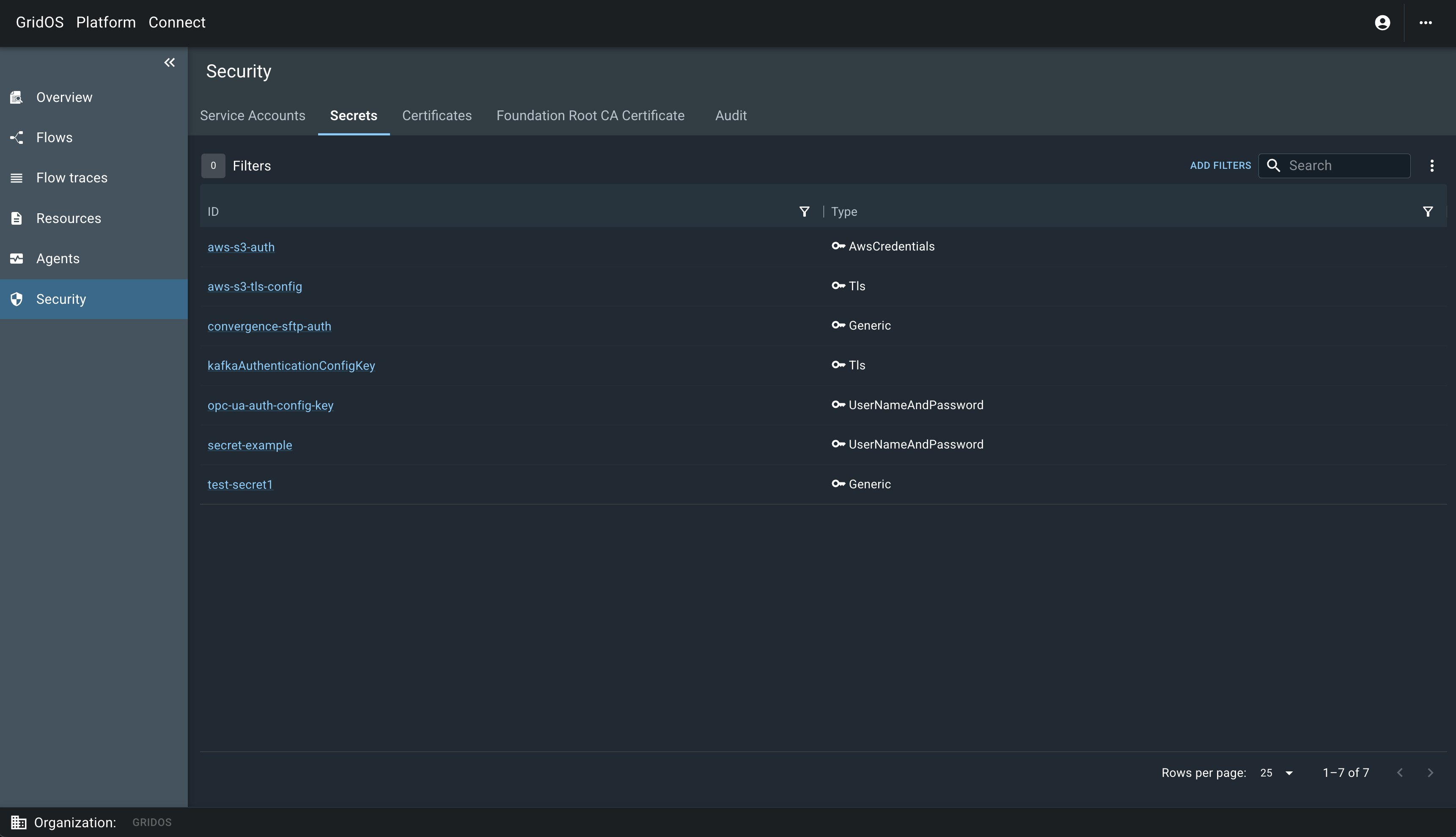This screenshot has width=1456, height=837.
Task: Open the opc-ua-auth-config-key link
Action: (x=270, y=405)
